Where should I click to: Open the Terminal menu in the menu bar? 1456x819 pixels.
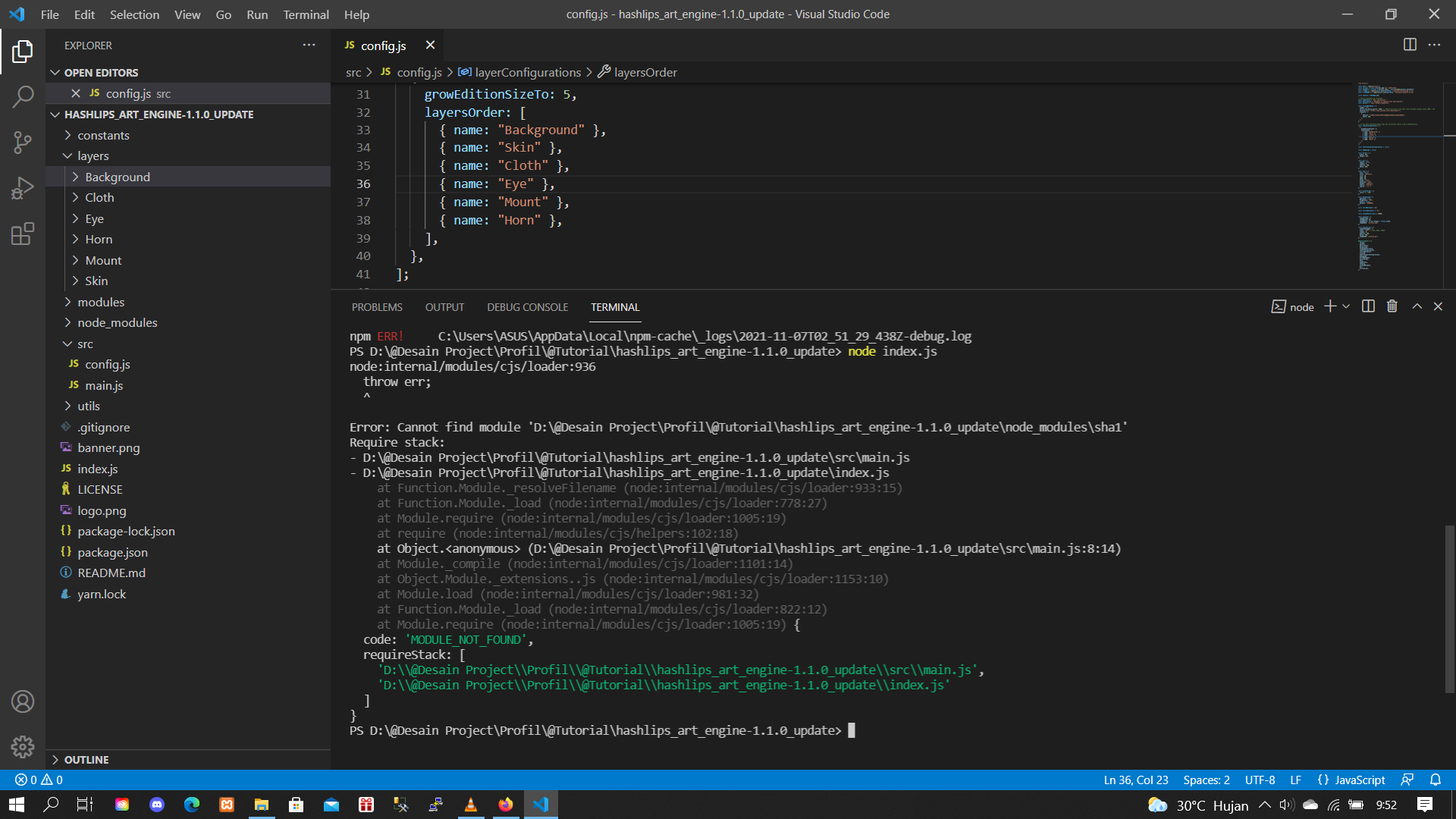coord(306,14)
